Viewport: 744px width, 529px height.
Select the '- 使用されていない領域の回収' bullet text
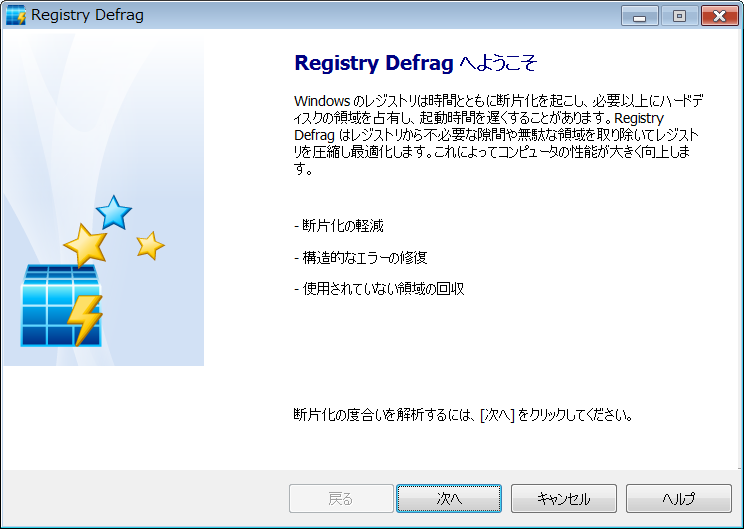click(379, 288)
